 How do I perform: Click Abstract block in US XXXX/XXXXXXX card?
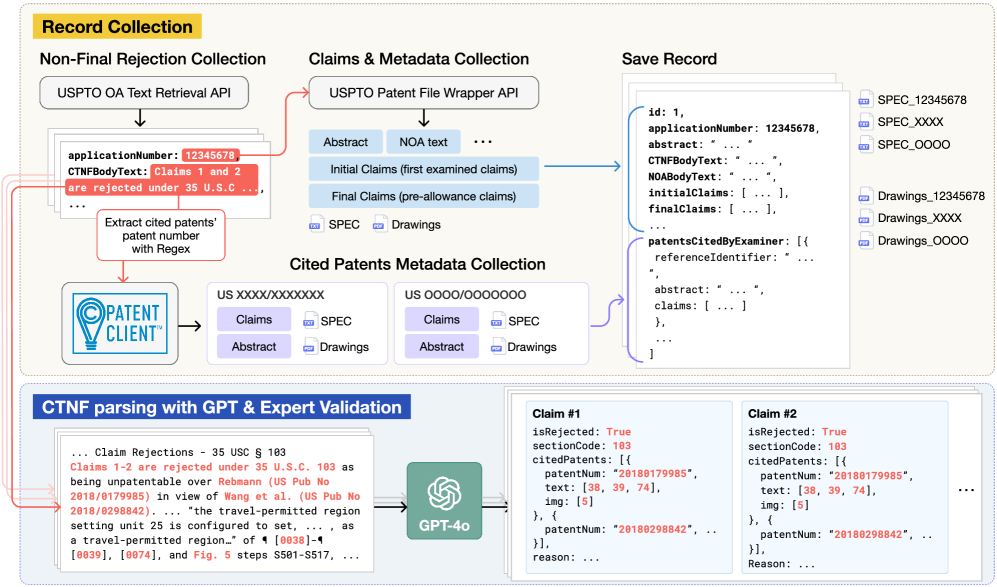[x=254, y=347]
